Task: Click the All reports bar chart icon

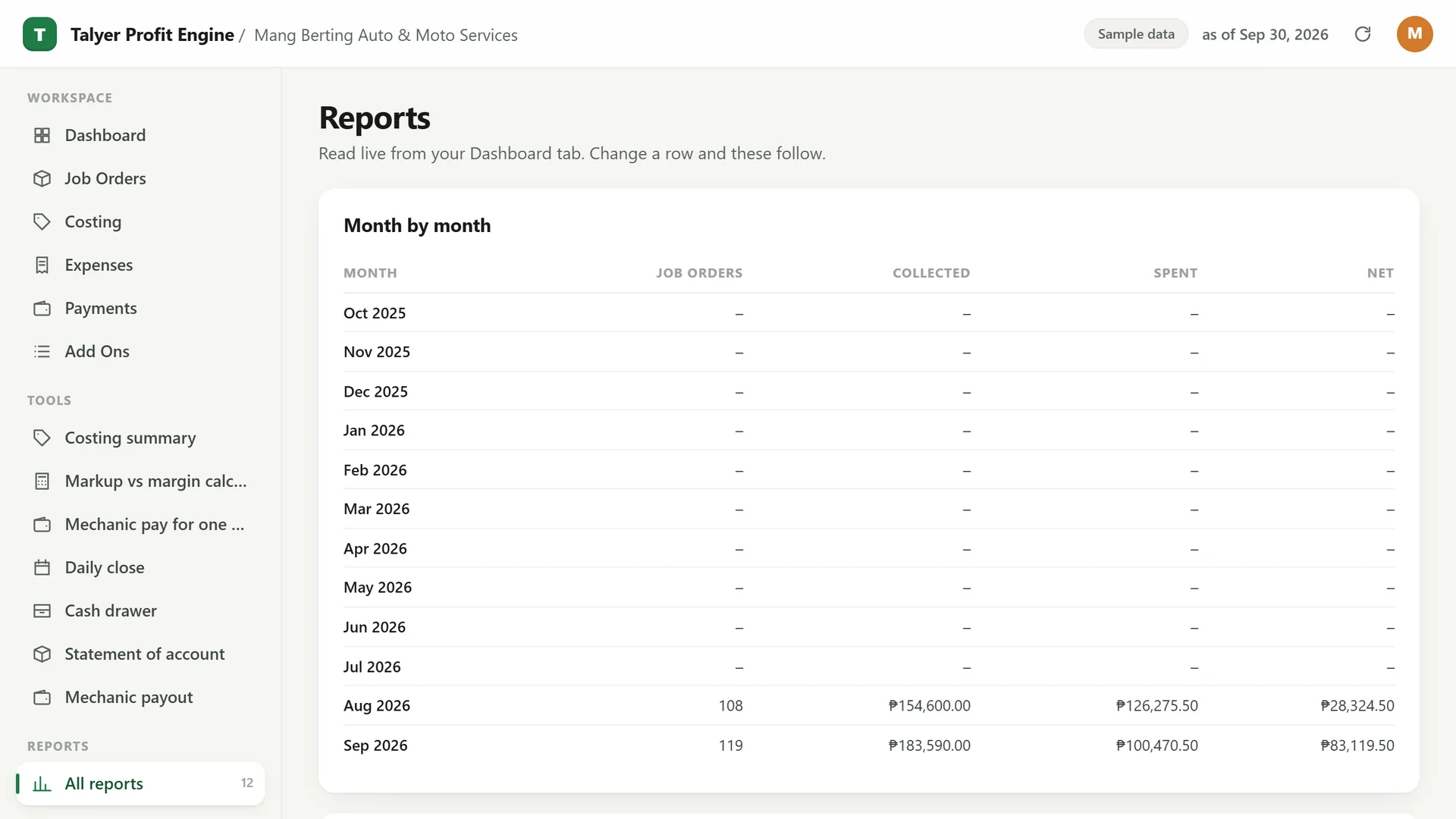Action: [42, 783]
